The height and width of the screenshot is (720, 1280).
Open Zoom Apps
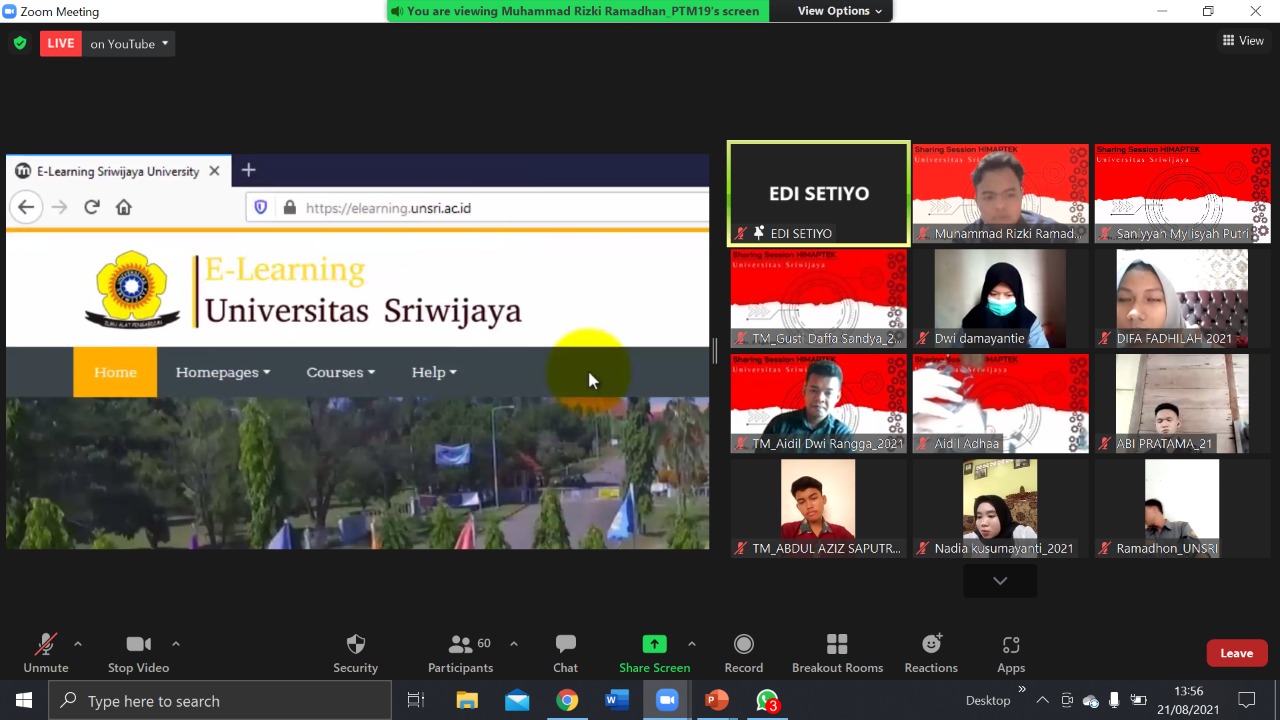click(x=1011, y=653)
